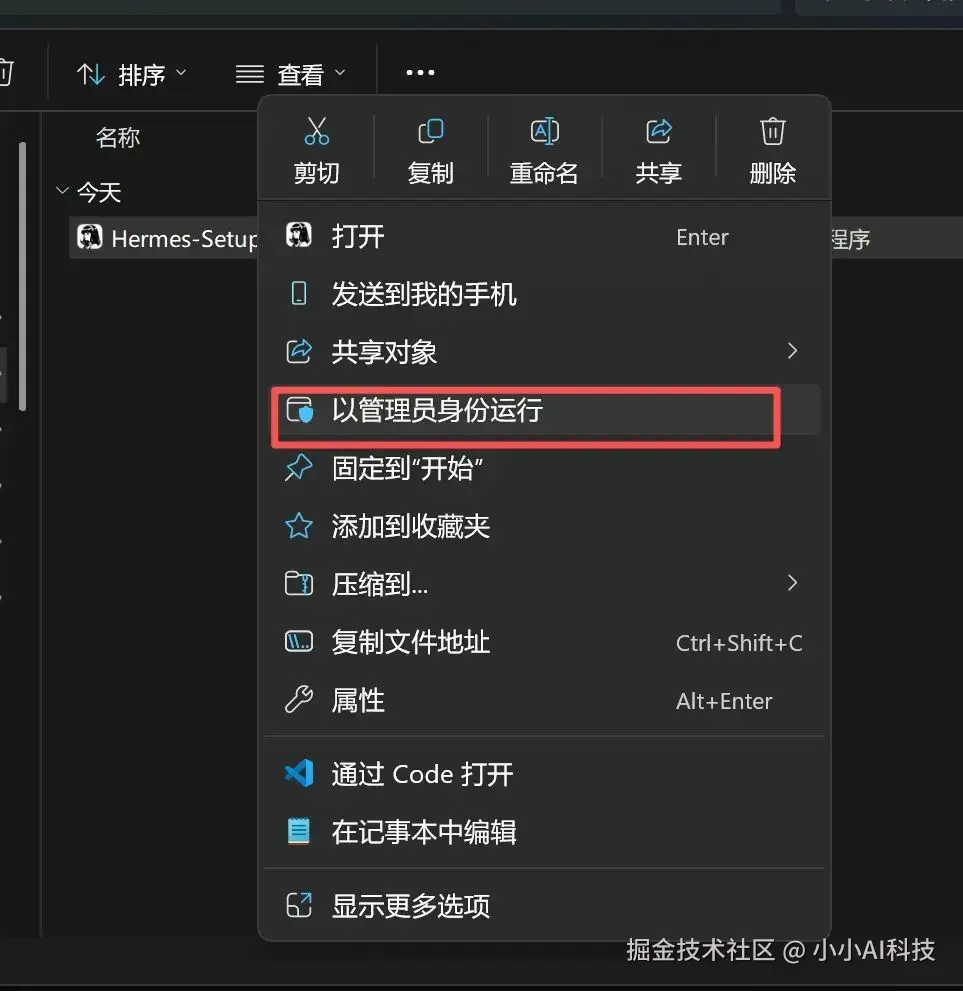
Task: Open file 属性 properties
Action: [544, 700]
